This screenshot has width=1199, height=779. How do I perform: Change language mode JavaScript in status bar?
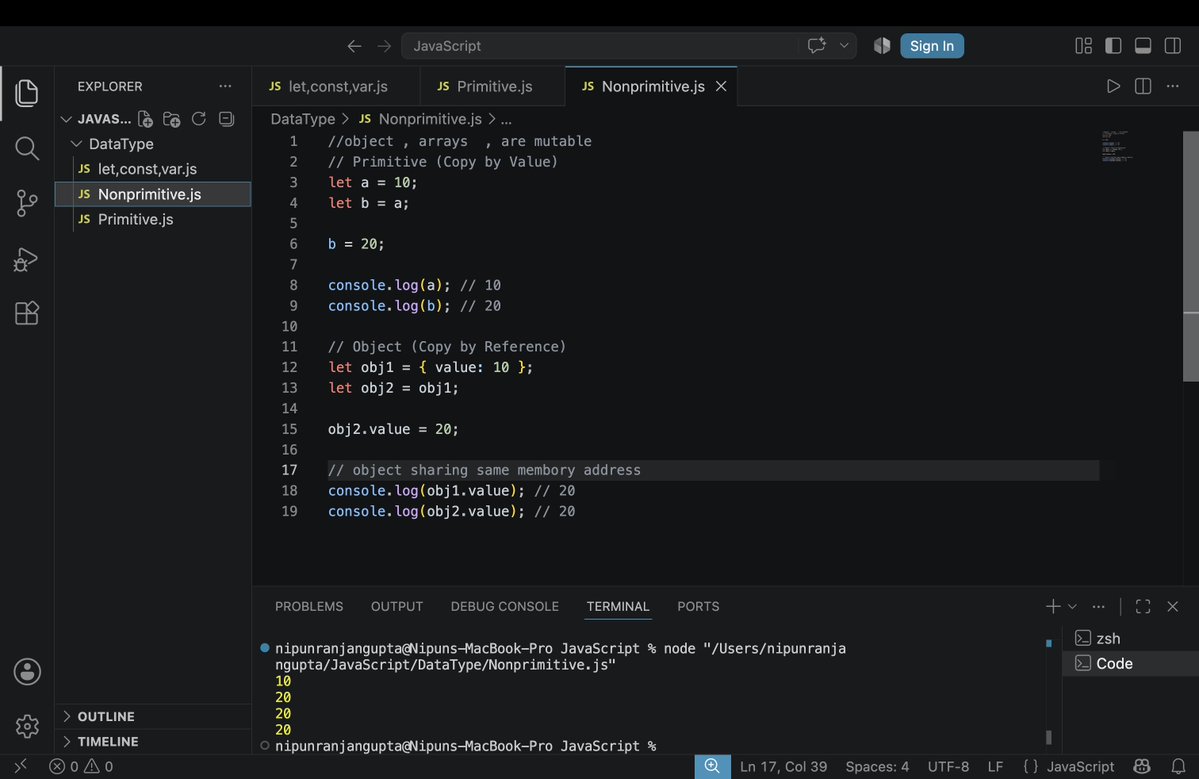pos(1080,766)
